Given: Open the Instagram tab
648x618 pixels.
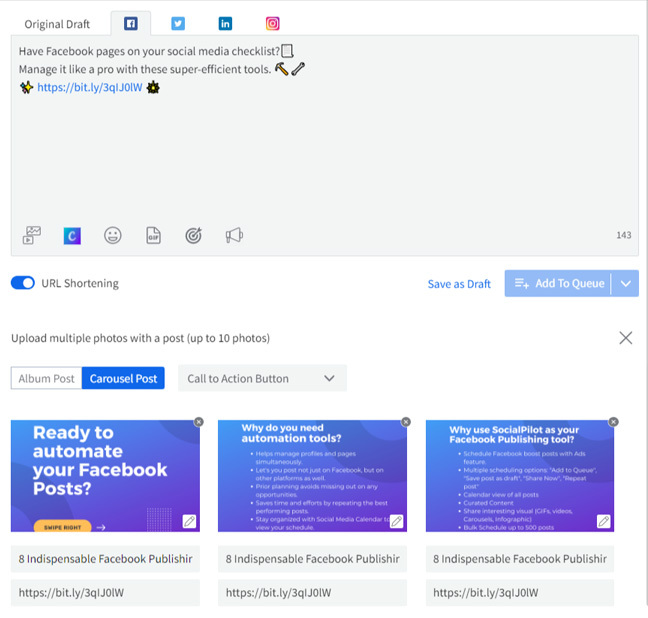Looking at the screenshot, I should click(272, 24).
